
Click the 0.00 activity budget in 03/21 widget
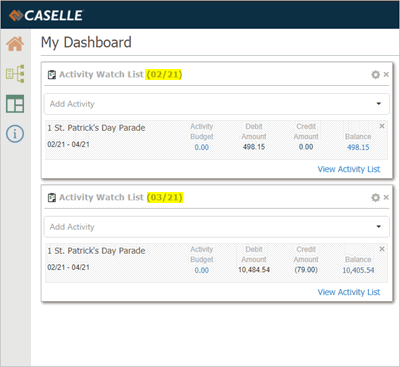pyautogui.click(x=202, y=270)
